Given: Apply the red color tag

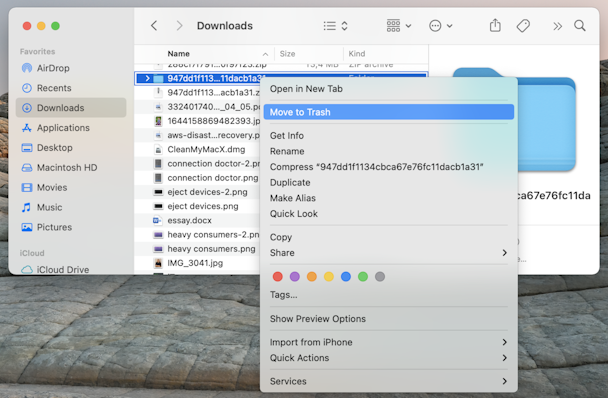Looking at the screenshot, I should pyautogui.click(x=278, y=277).
